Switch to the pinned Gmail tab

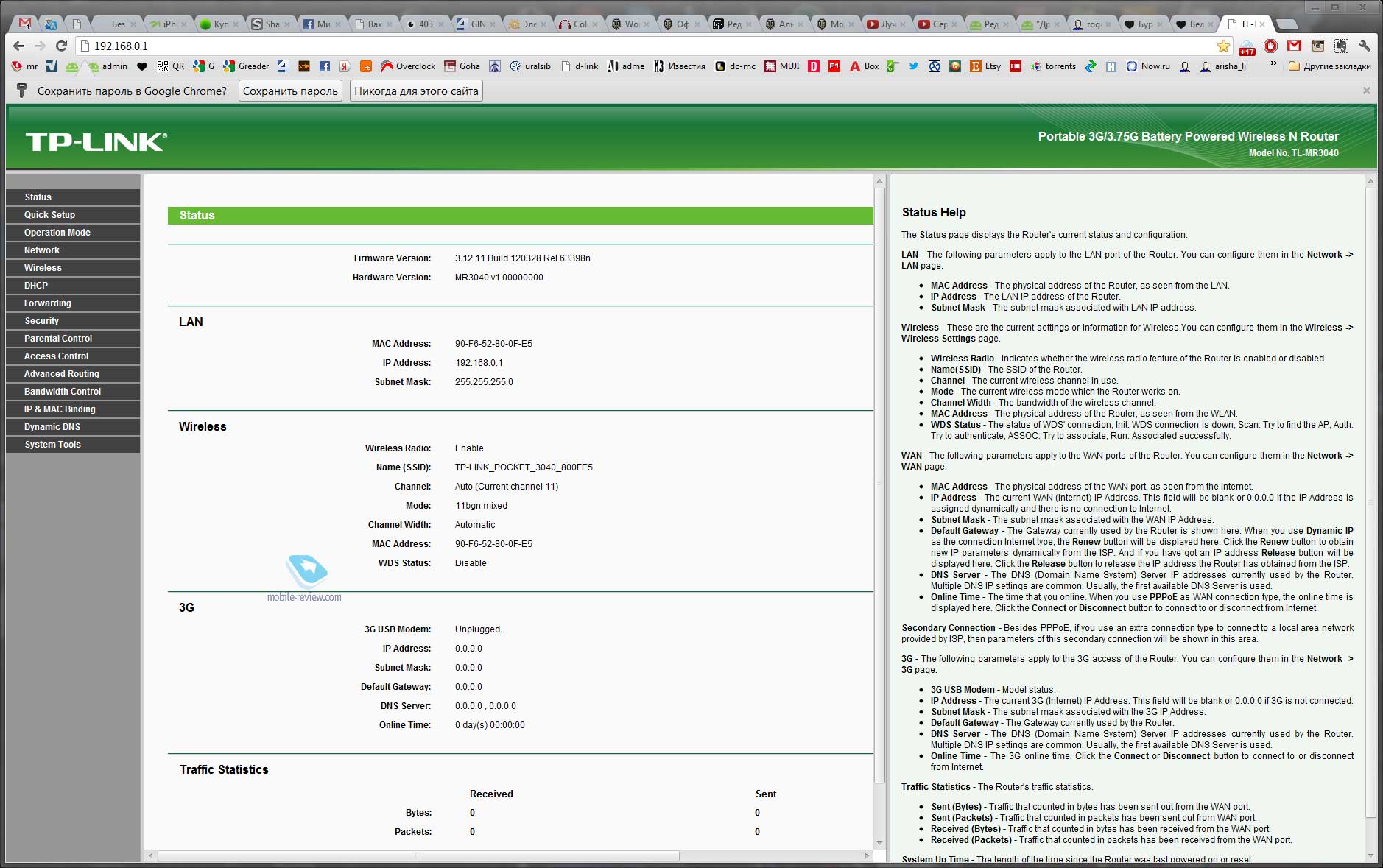[x=25, y=24]
